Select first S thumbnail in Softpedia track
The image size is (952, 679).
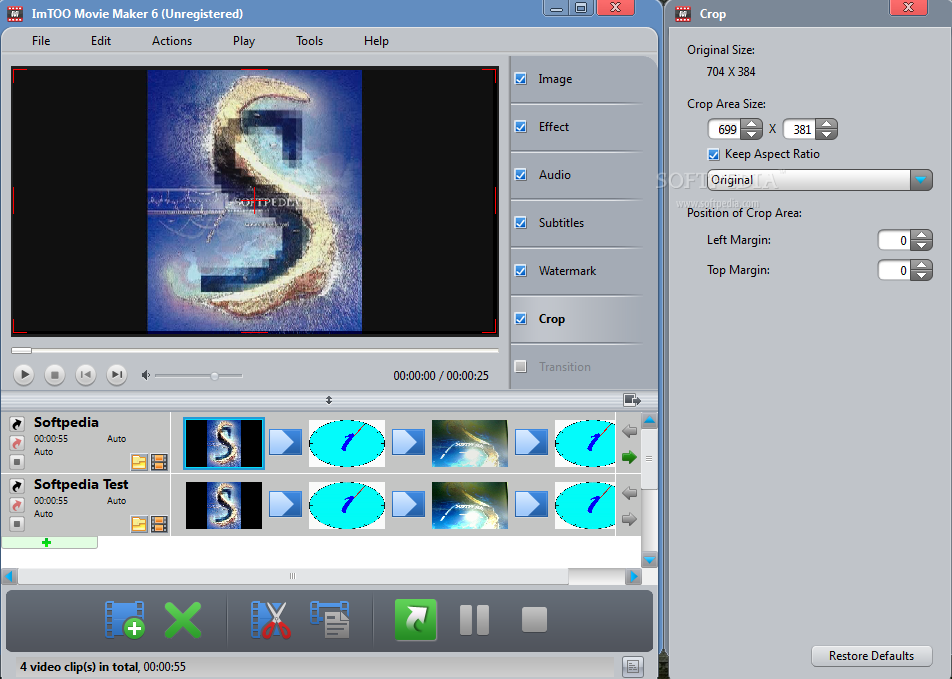pos(224,443)
